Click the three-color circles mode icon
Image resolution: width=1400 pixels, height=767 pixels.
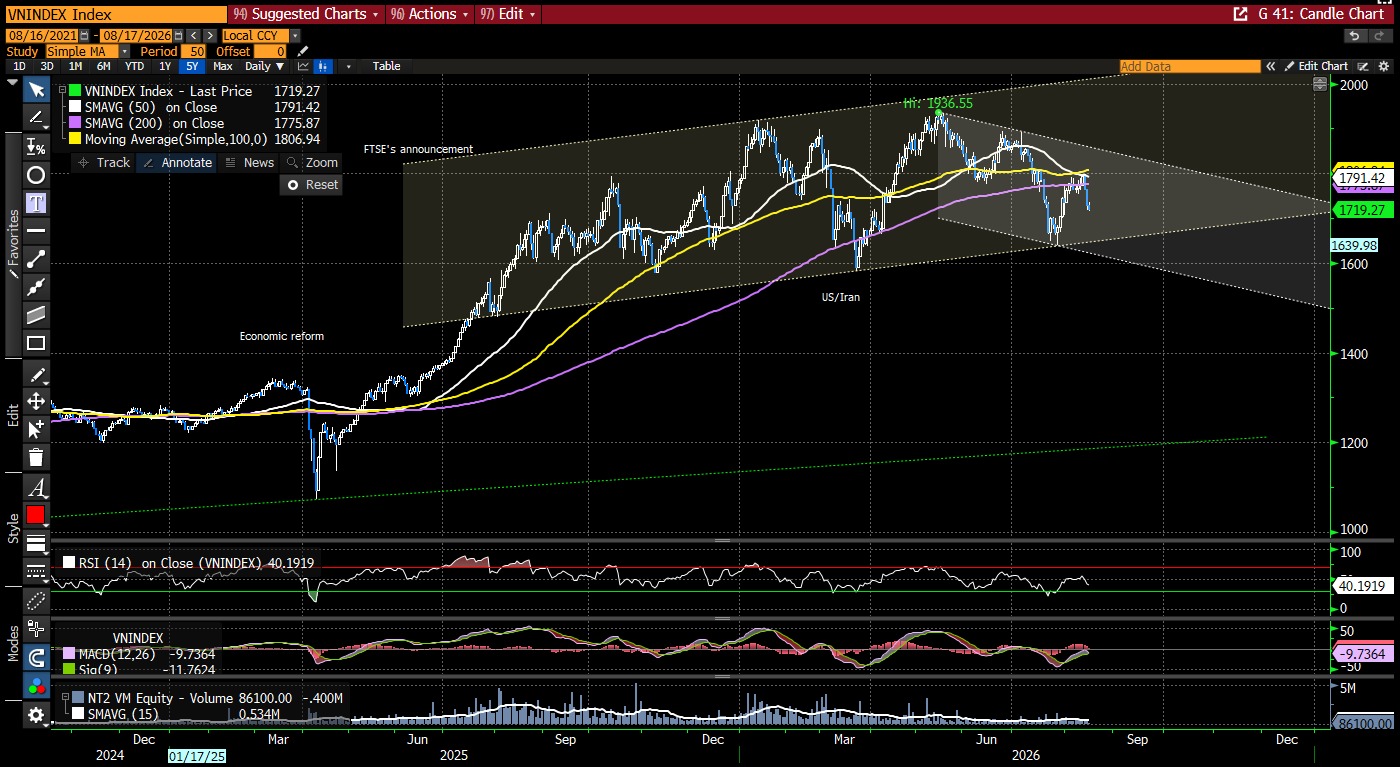click(36, 686)
